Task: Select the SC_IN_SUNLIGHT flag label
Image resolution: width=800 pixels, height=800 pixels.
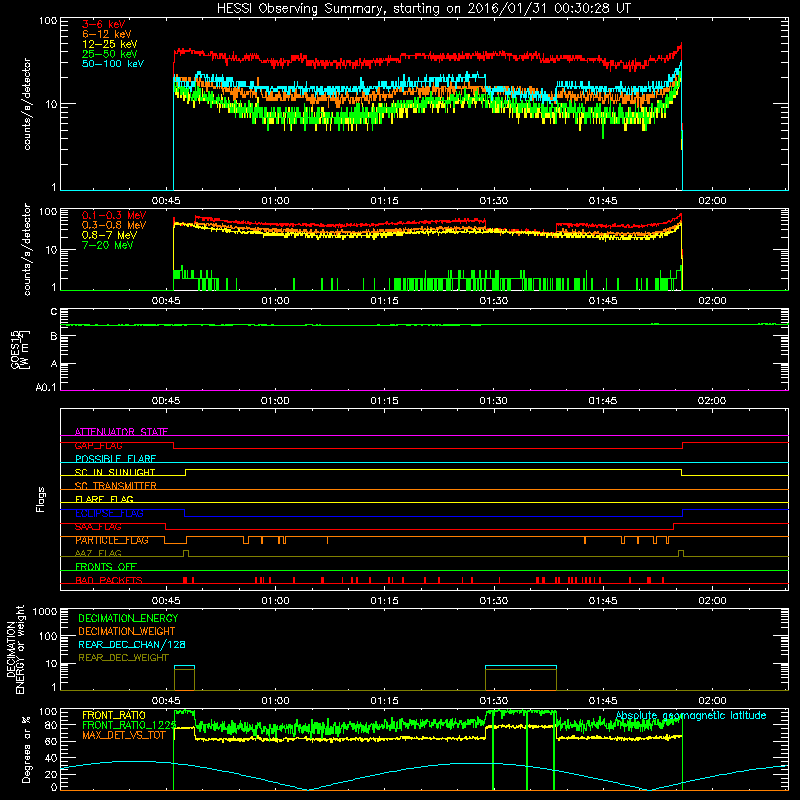Action: (x=115, y=472)
